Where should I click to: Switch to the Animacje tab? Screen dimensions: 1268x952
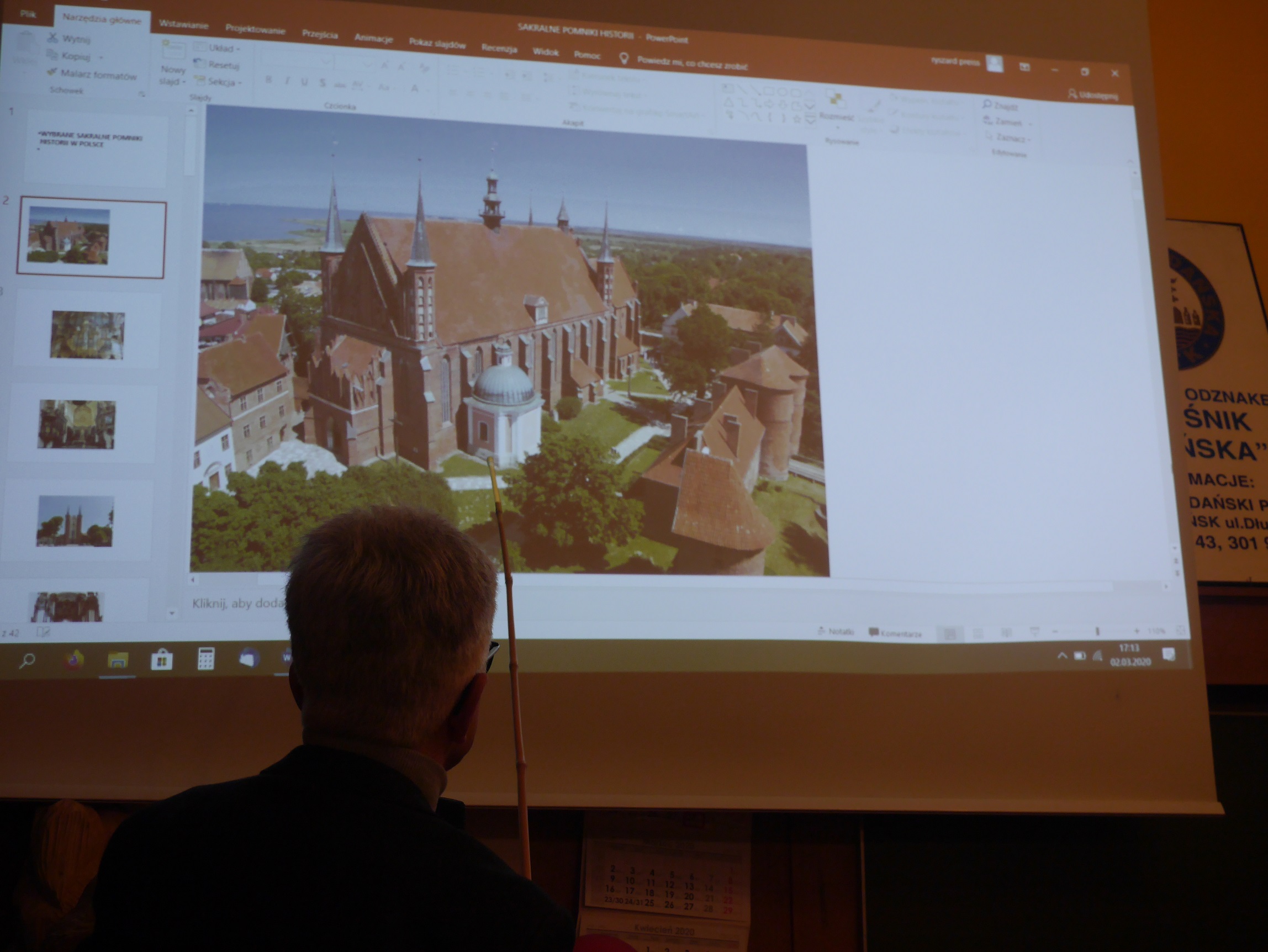tap(373, 38)
